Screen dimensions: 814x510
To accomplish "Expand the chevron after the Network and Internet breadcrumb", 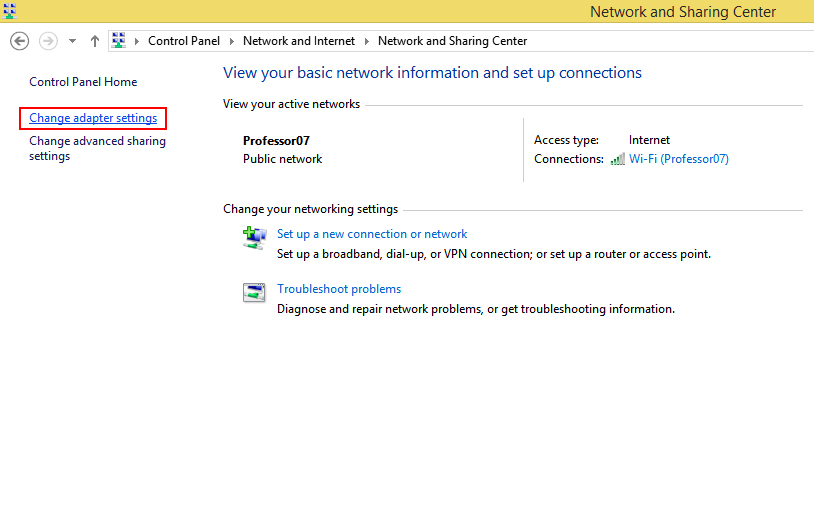I will pos(366,42).
